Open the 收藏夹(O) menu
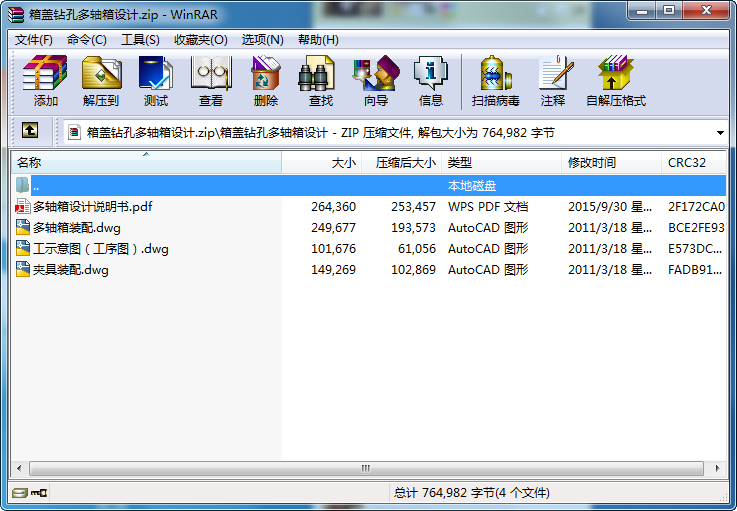This screenshot has height=511, width=737. 201,40
